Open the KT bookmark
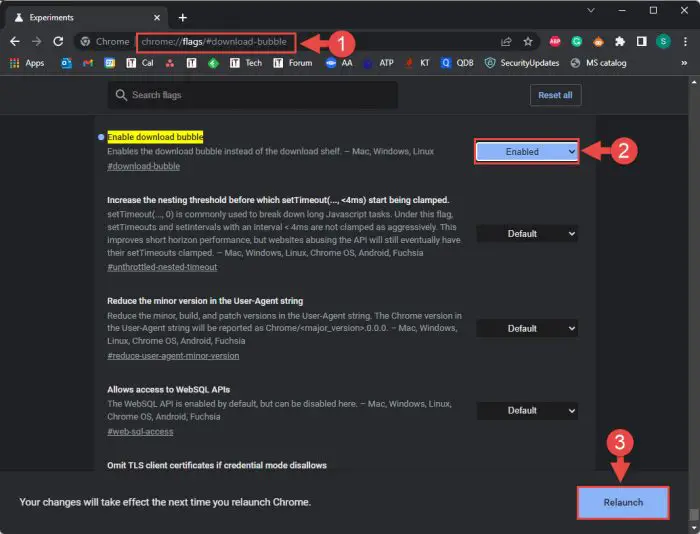This screenshot has width=700, height=534. coord(417,63)
